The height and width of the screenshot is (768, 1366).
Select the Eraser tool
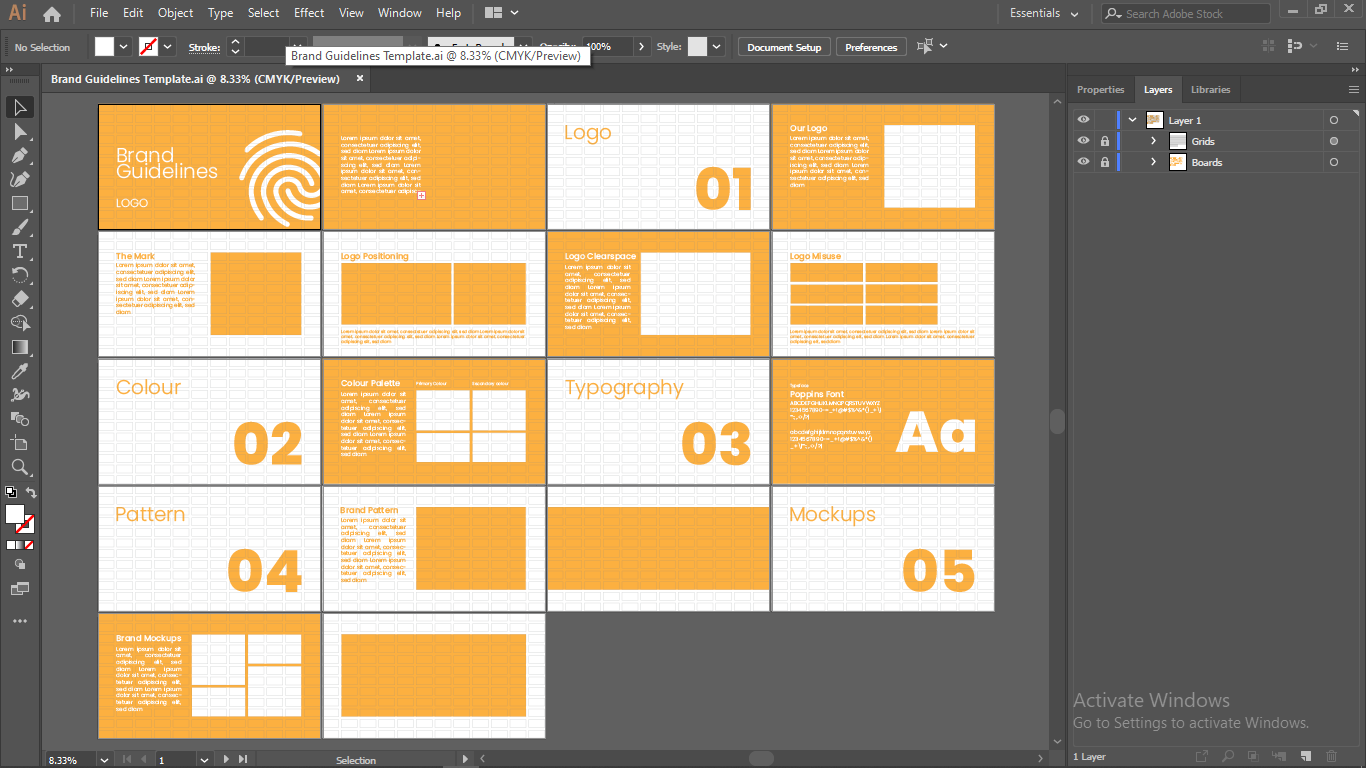click(x=19, y=299)
